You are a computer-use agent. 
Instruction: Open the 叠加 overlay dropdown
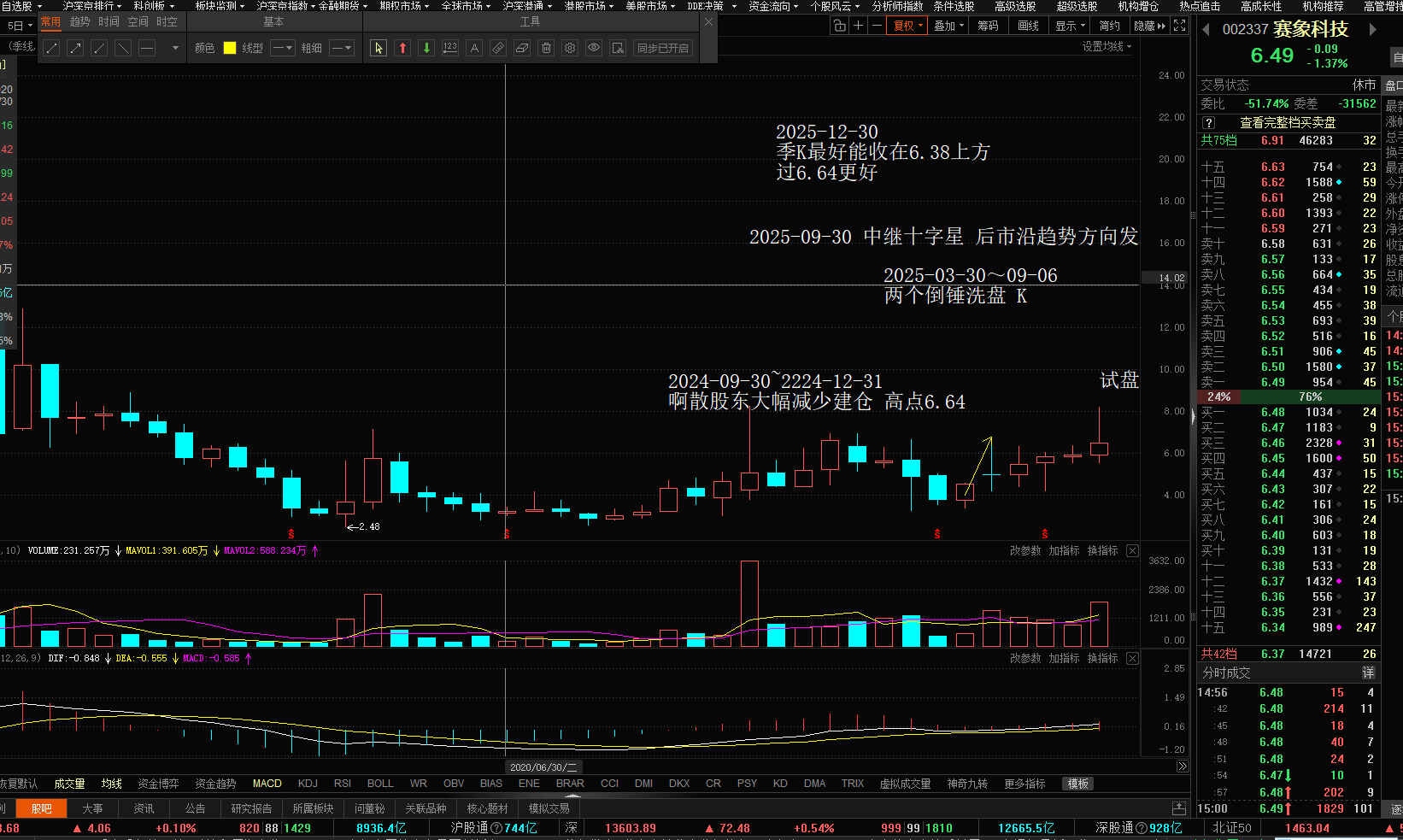point(948,26)
